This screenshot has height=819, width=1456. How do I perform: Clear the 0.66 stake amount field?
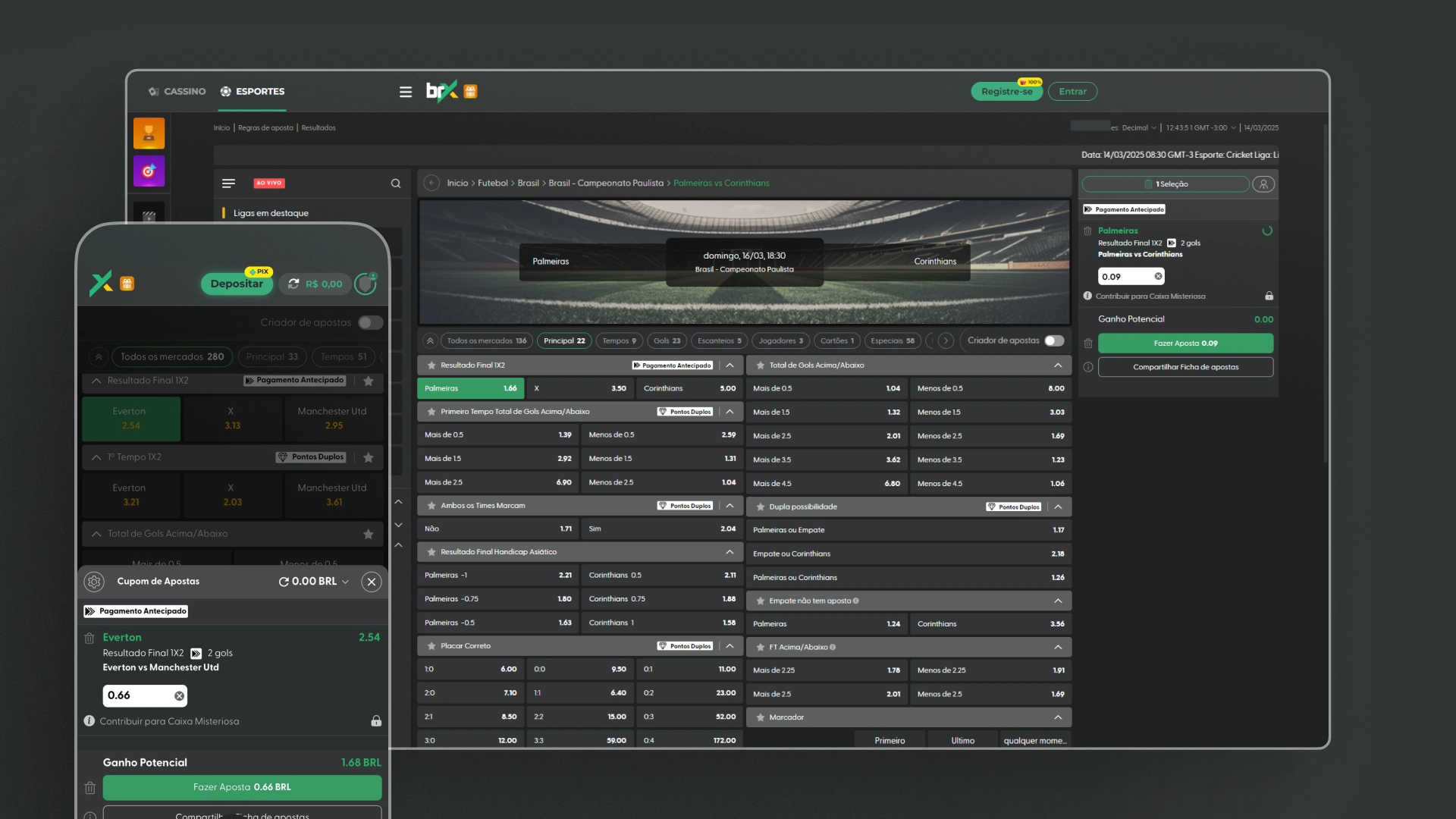coord(179,696)
